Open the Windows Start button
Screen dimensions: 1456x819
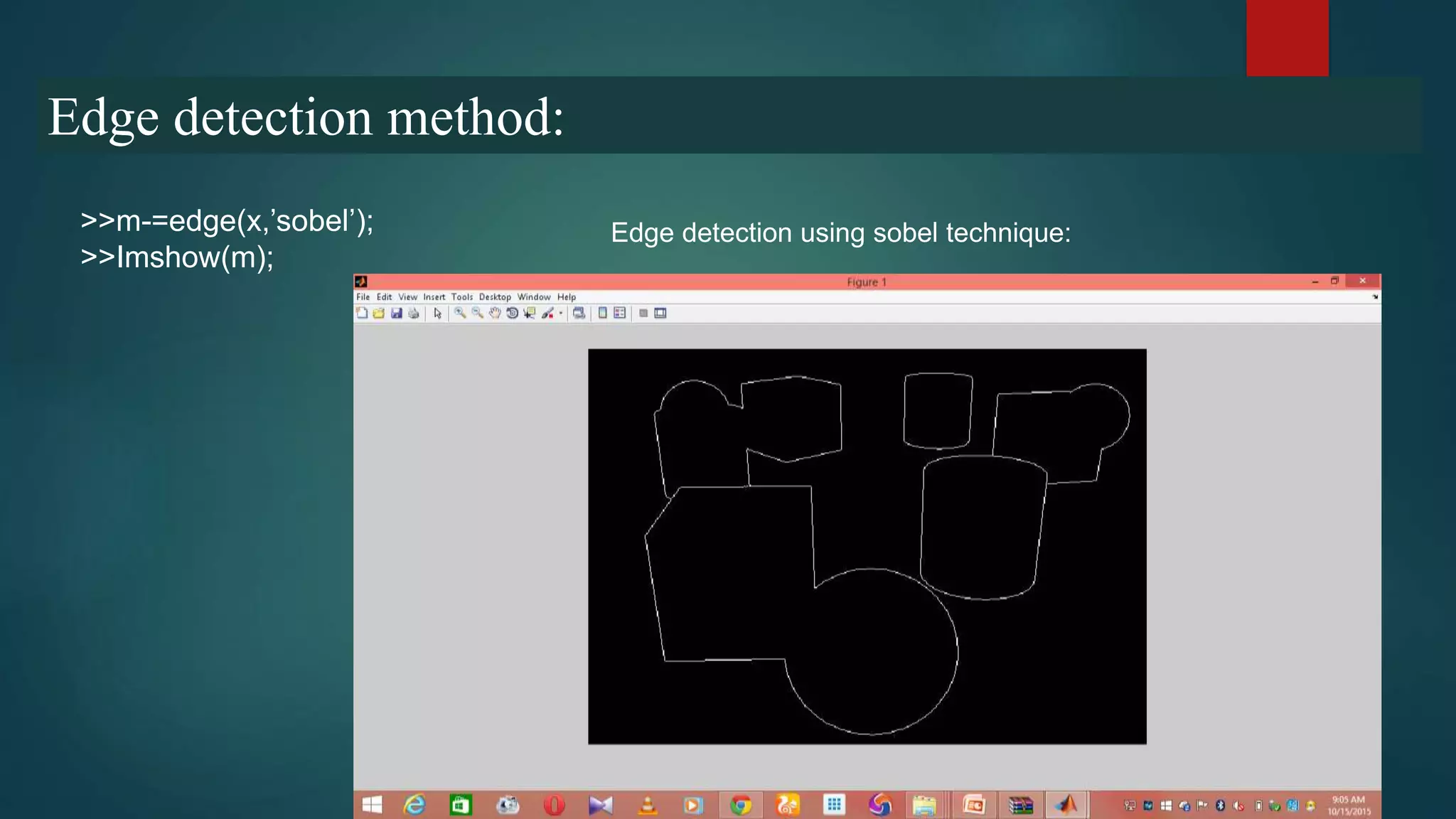click(x=372, y=805)
